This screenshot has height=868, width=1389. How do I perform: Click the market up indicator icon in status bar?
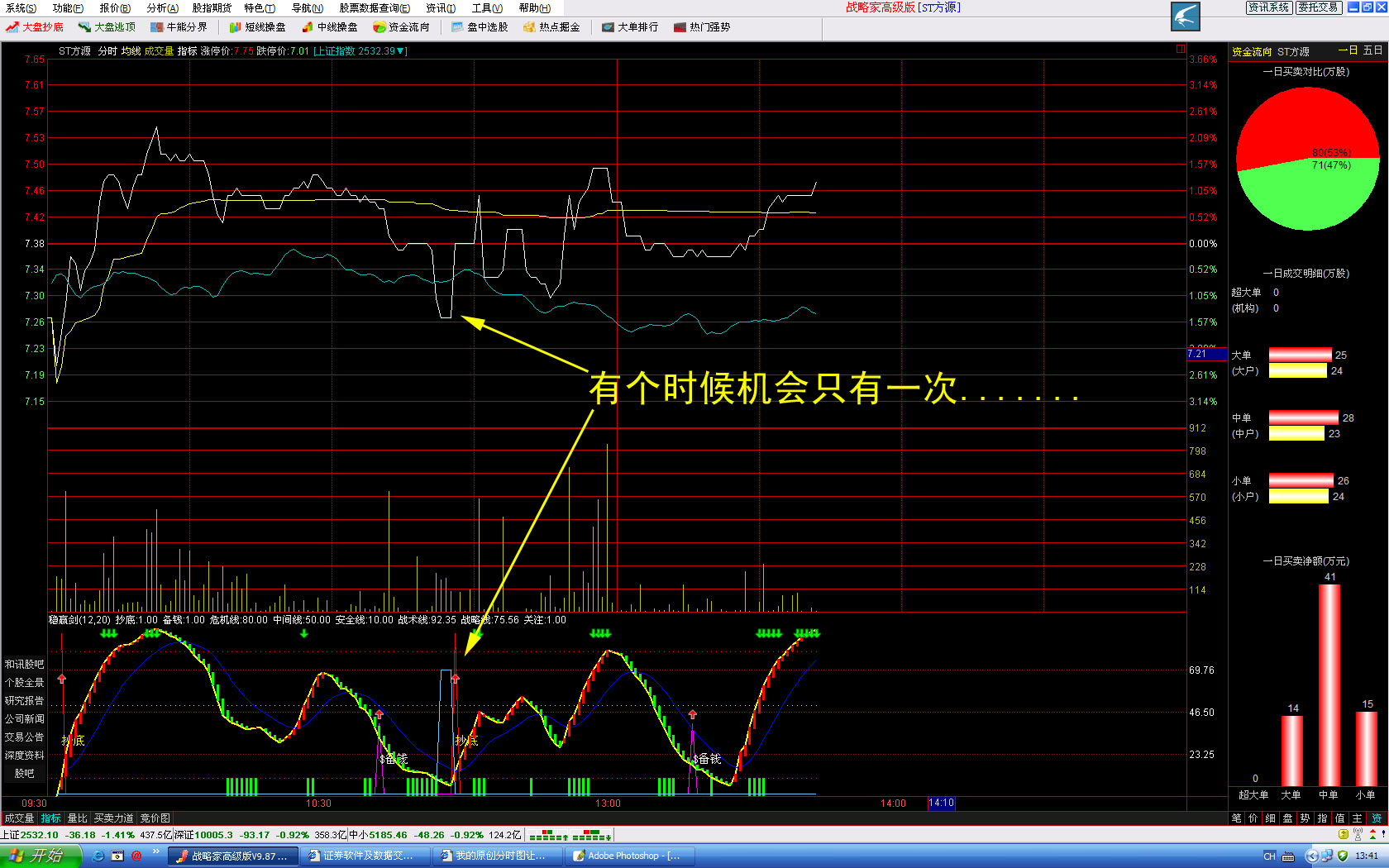548,835
